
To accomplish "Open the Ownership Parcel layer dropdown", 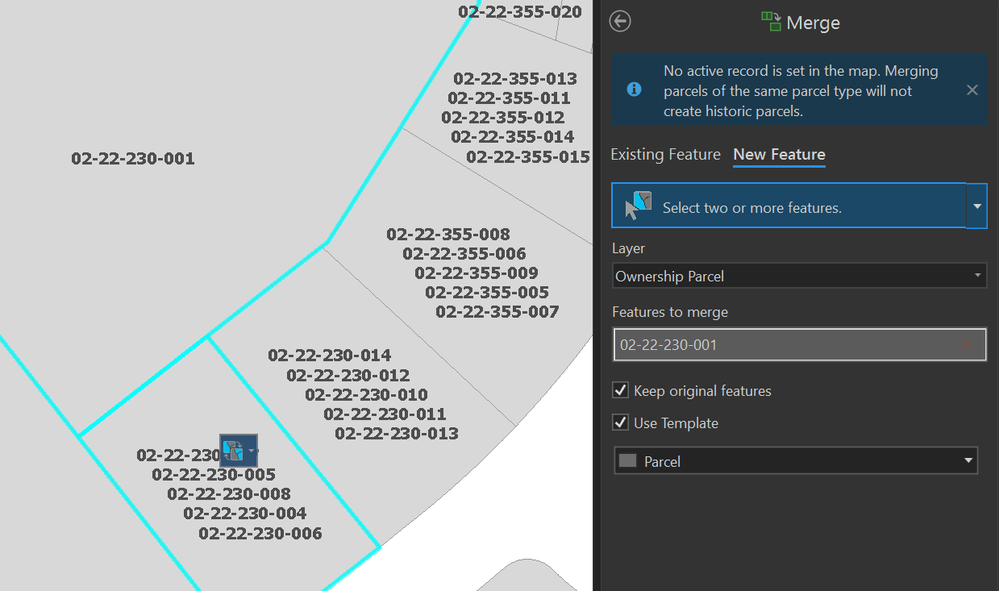I will point(799,276).
